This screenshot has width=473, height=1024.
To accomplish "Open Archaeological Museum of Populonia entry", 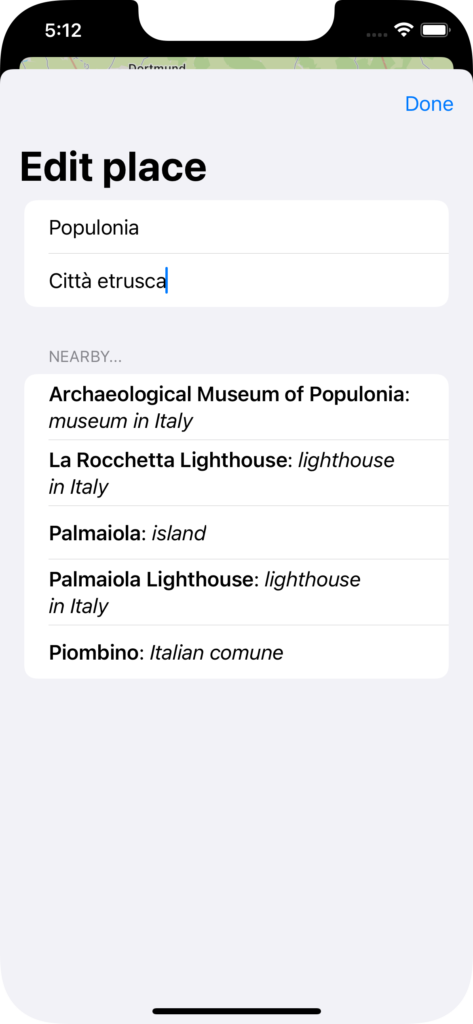I will (236, 408).
